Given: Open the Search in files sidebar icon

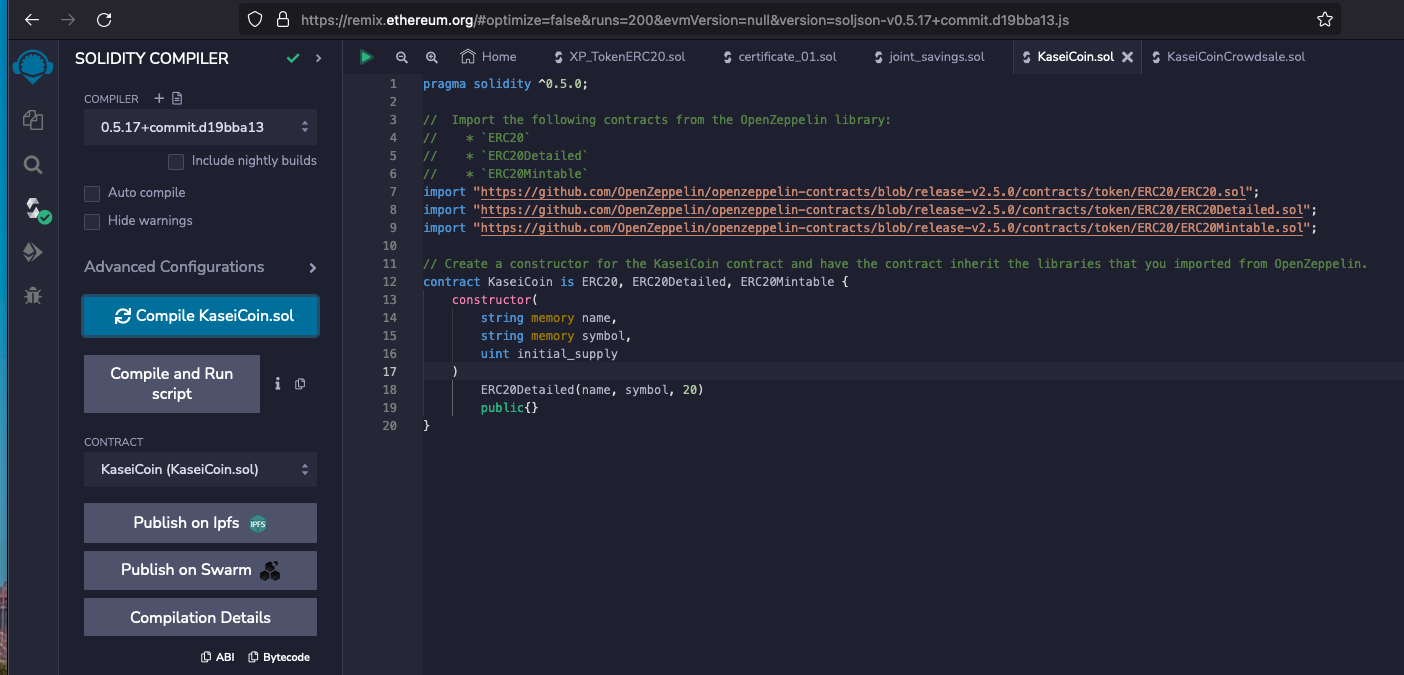Looking at the screenshot, I should 32,165.
